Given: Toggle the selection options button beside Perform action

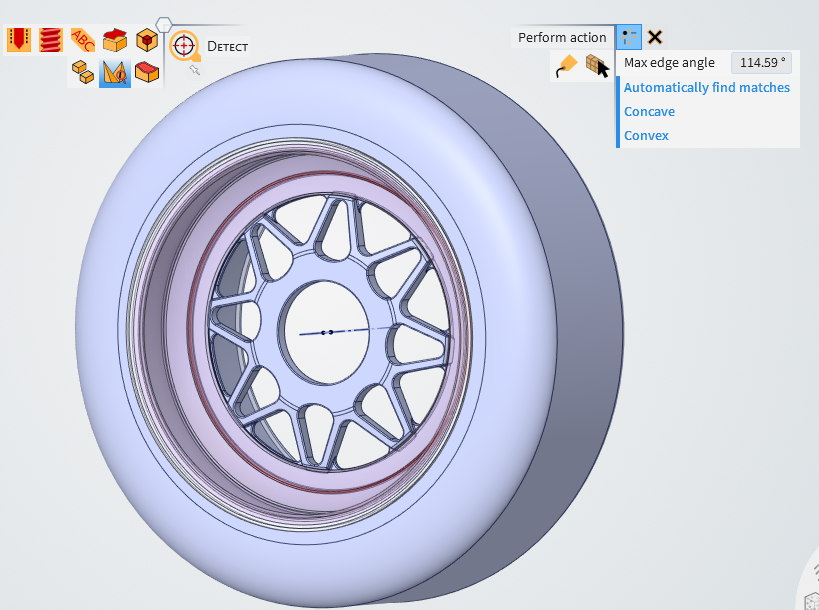Looking at the screenshot, I should coord(628,37).
